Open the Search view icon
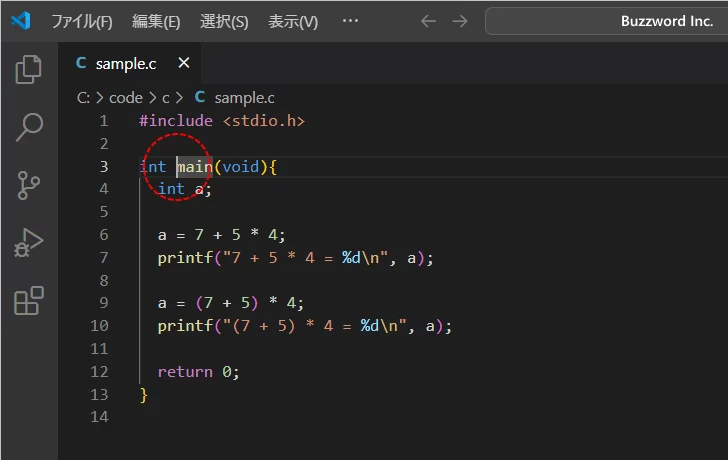 click(29, 127)
